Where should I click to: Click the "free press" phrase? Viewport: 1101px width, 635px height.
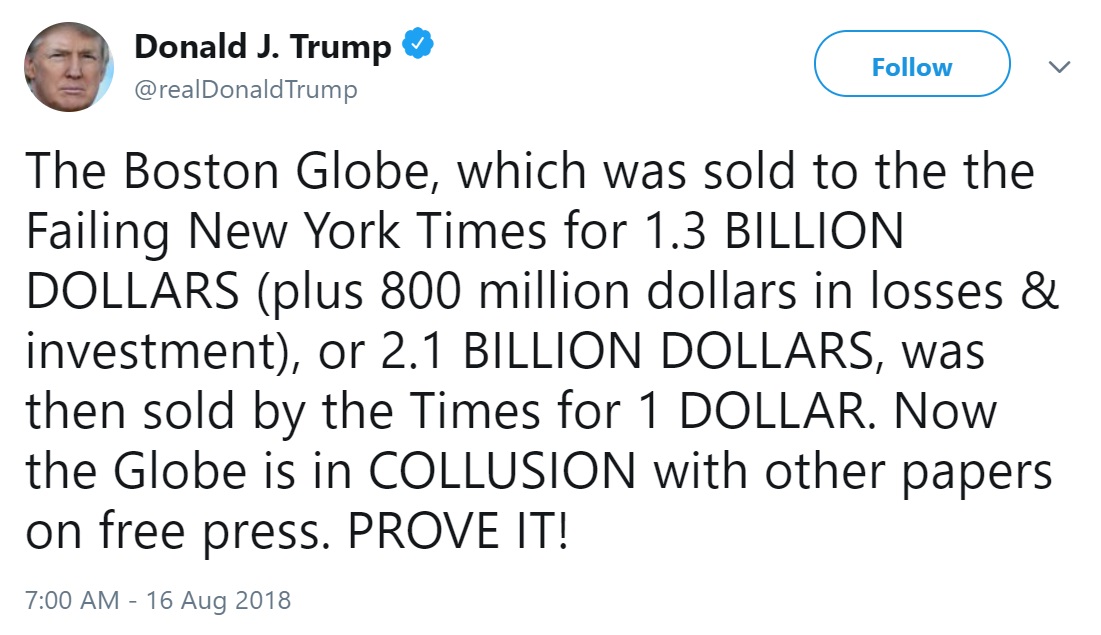click(x=208, y=530)
